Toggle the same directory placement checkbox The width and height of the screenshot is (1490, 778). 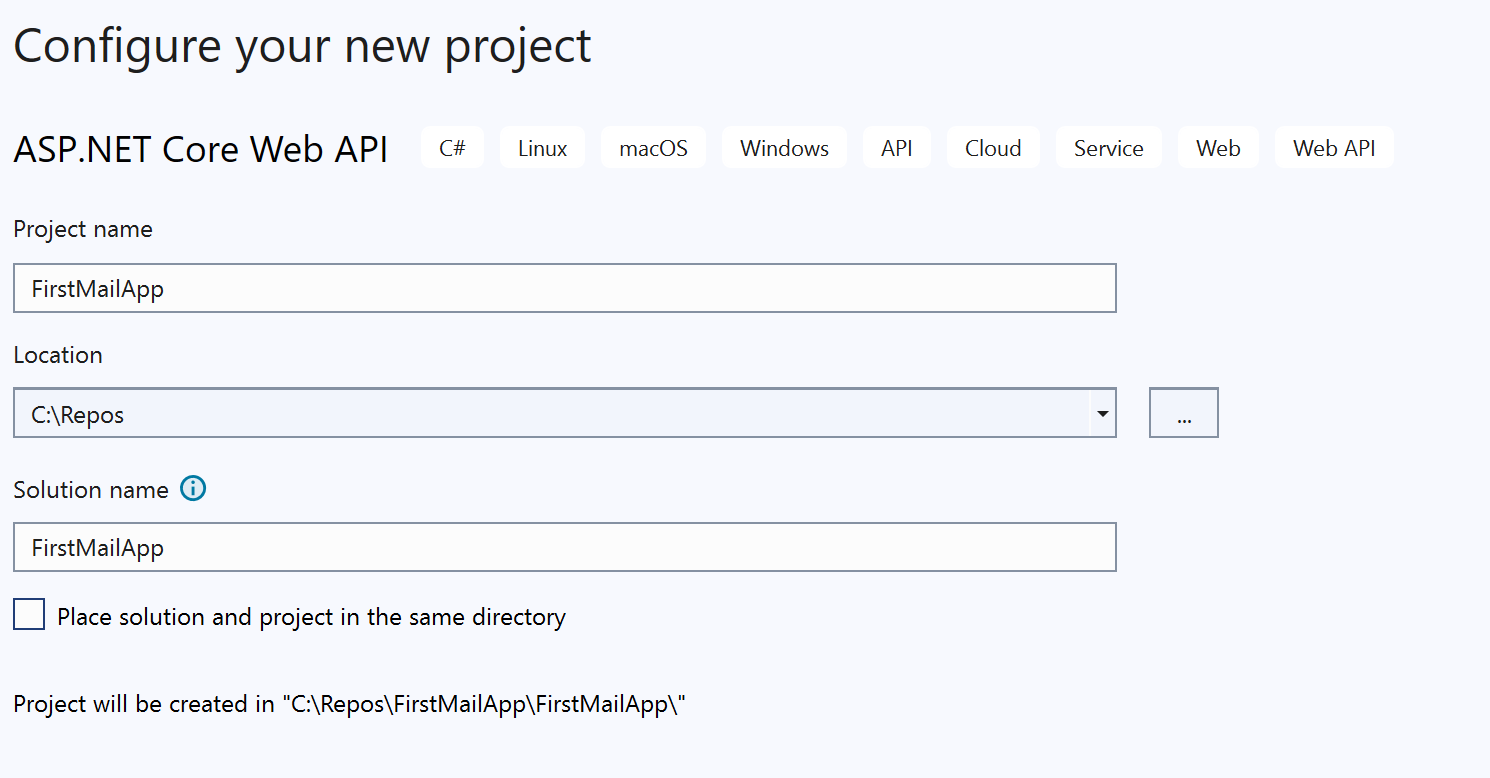point(29,614)
